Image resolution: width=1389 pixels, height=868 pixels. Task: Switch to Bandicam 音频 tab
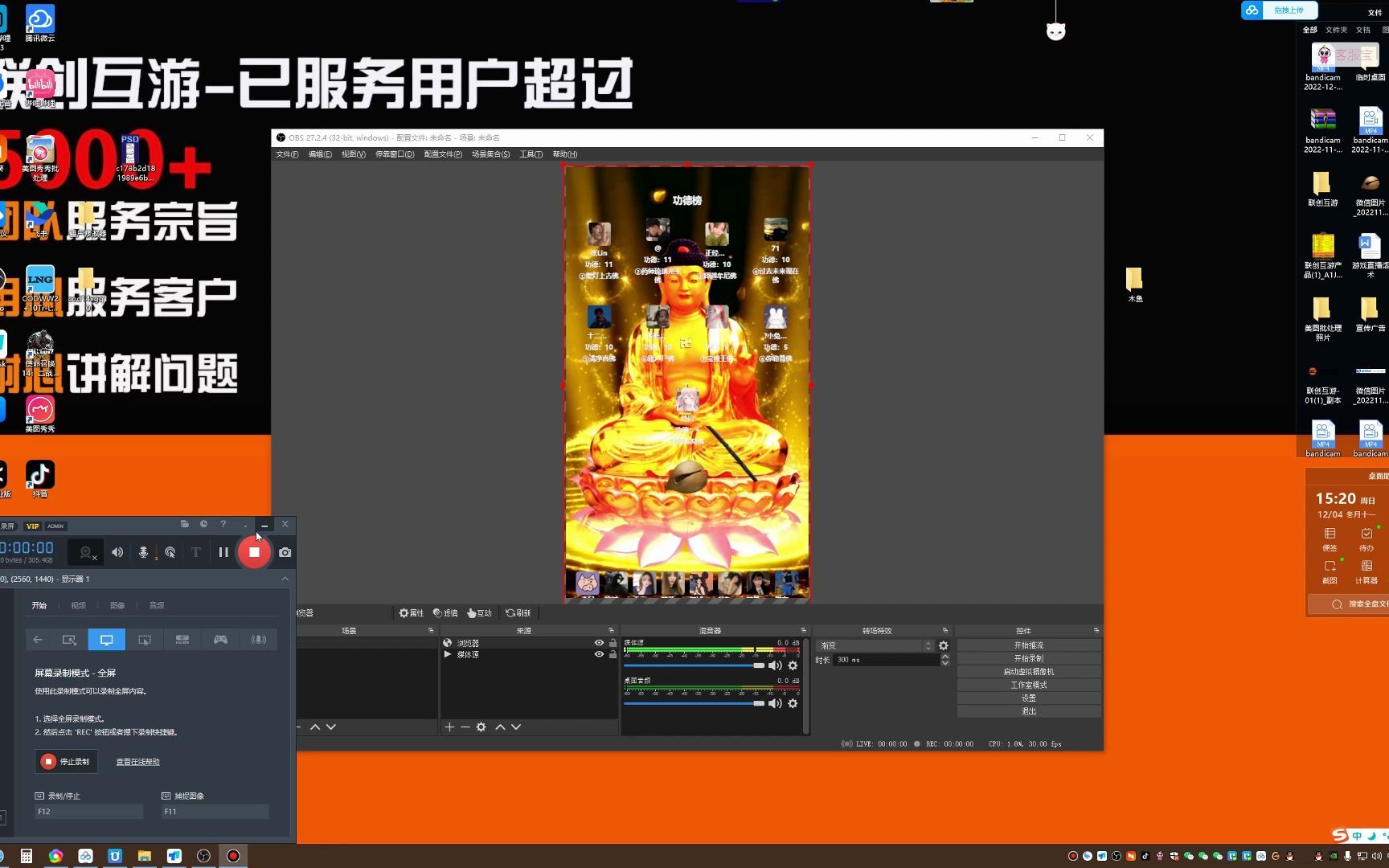(x=157, y=605)
